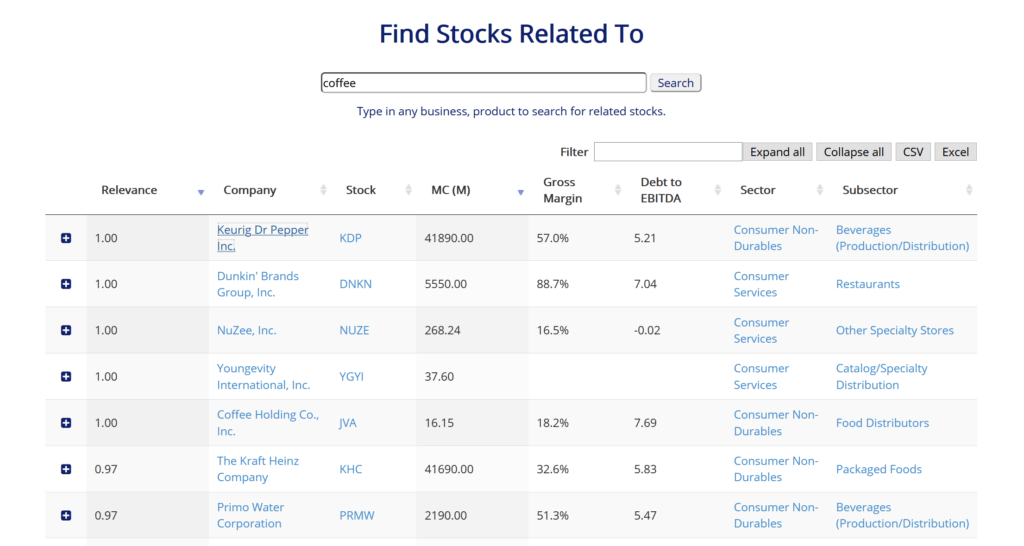Open Consumer Services sector for Youngevity
1024x546 pixels.
pyautogui.click(x=761, y=377)
